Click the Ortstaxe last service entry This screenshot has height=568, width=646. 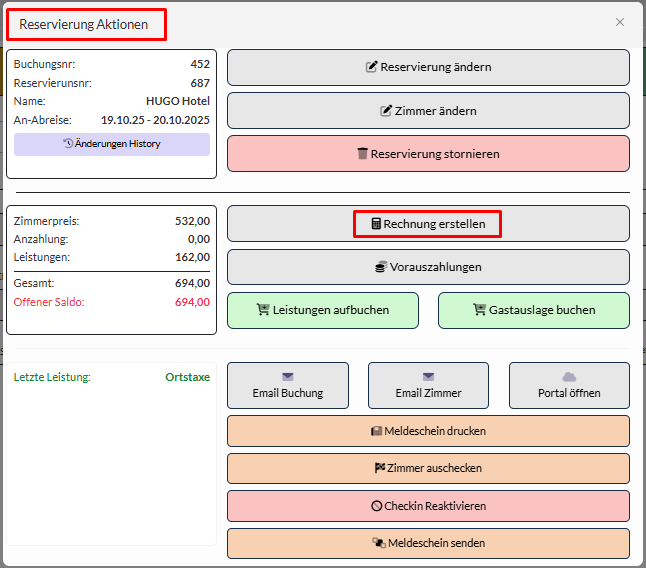[x=187, y=378]
